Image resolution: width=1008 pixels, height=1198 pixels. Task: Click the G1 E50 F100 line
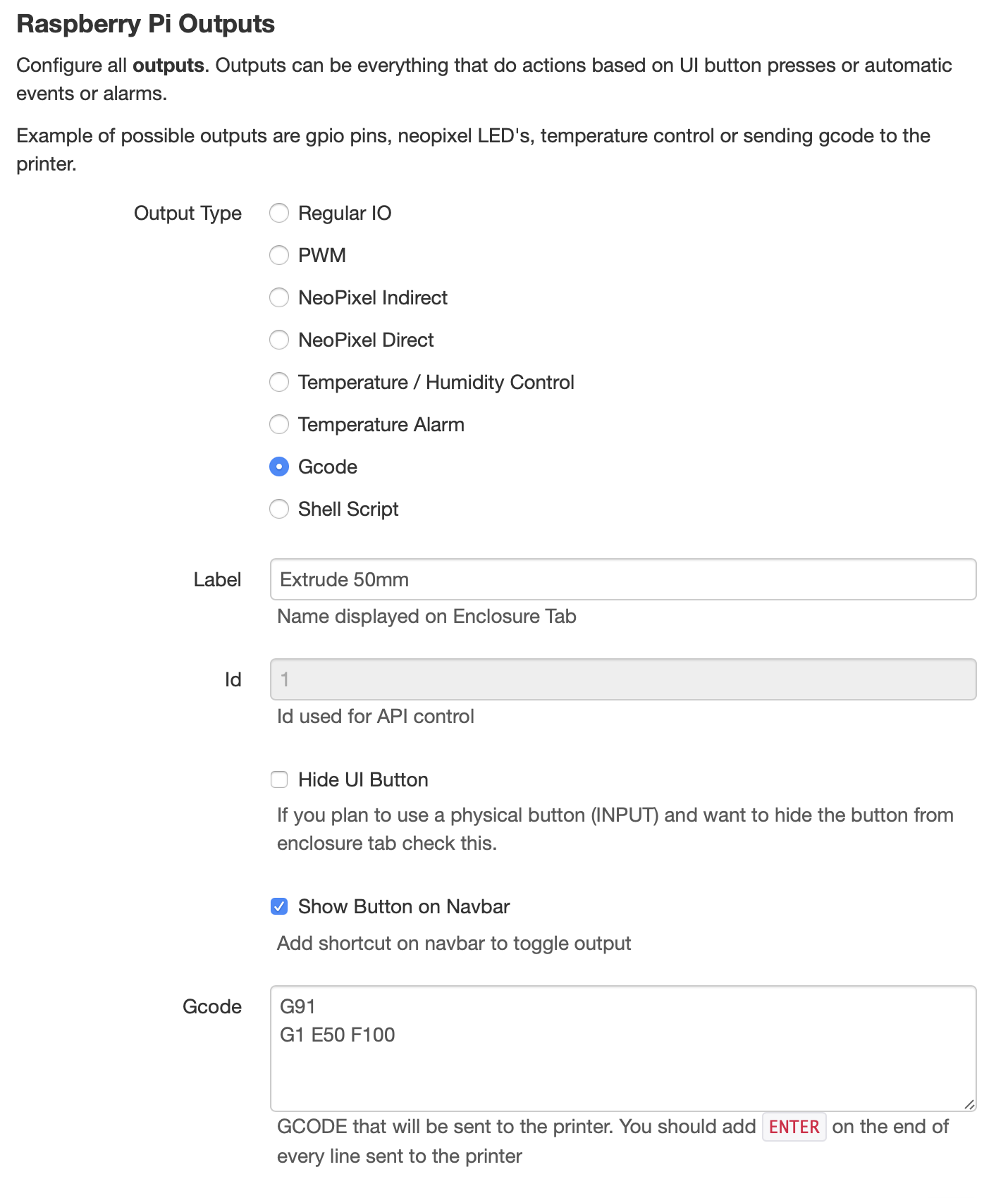337,1035
